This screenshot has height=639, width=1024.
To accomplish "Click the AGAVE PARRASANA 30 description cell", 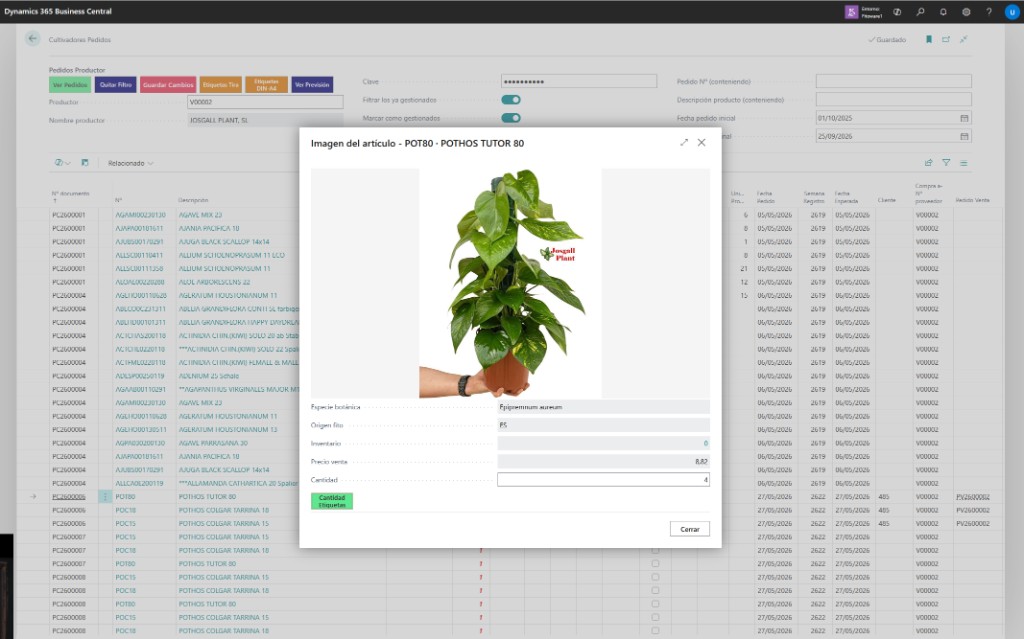I will click(214, 443).
